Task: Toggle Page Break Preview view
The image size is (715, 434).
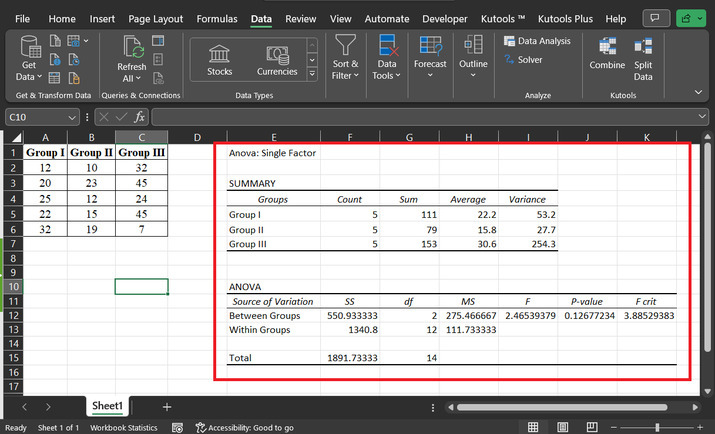Action: pyautogui.click(x=591, y=428)
